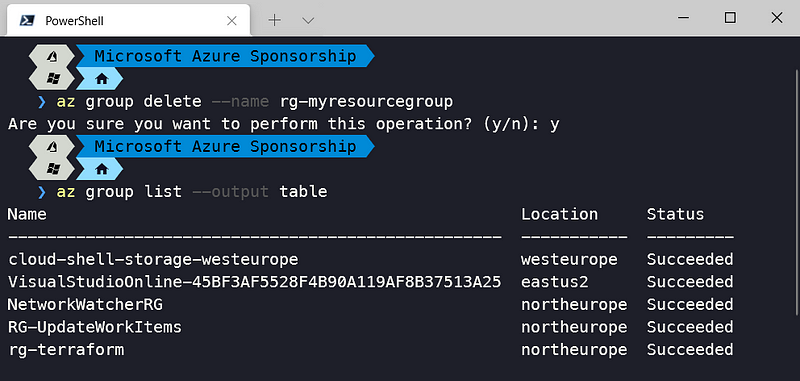Screen dimensions: 800x381
Task: Click the 'table' argument text
Action: (303, 192)
